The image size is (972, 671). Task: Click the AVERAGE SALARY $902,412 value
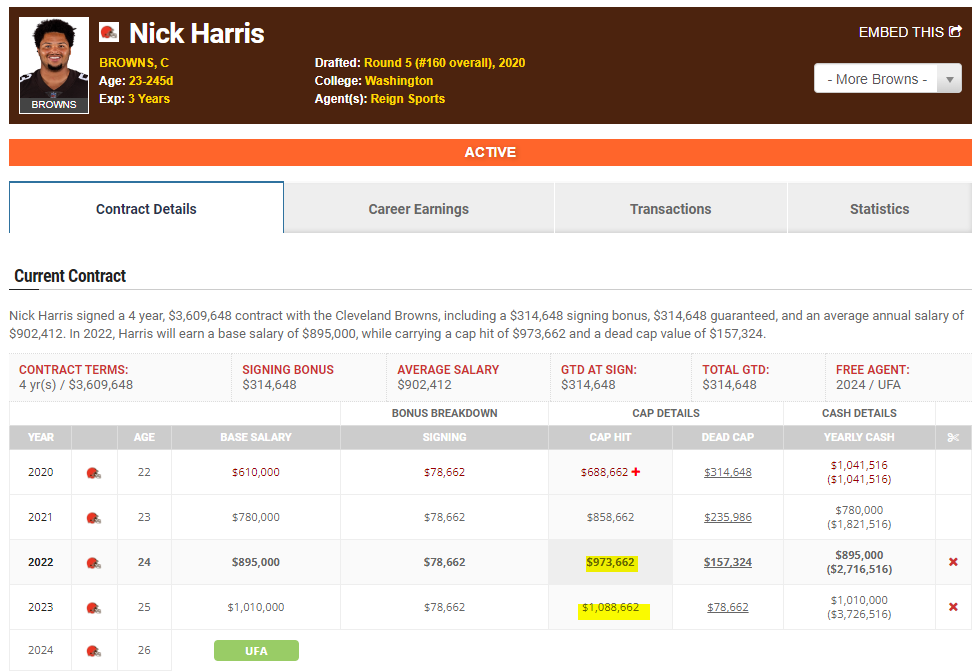pyautogui.click(x=425, y=384)
